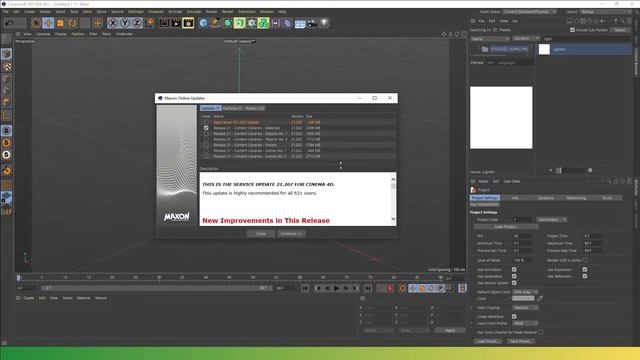Open the Contains dropdown in Content Browser
The width and height of the screenshot is (640, 360).
(526, 38)
